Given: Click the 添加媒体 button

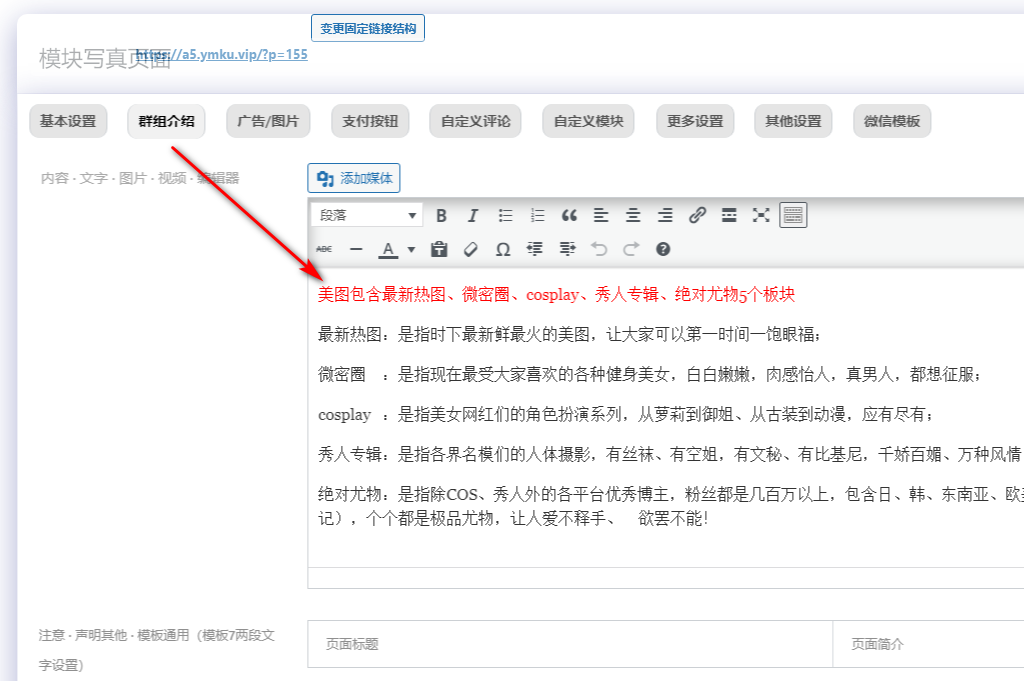Looking at the screenshot, I should [x=355, y=178].
